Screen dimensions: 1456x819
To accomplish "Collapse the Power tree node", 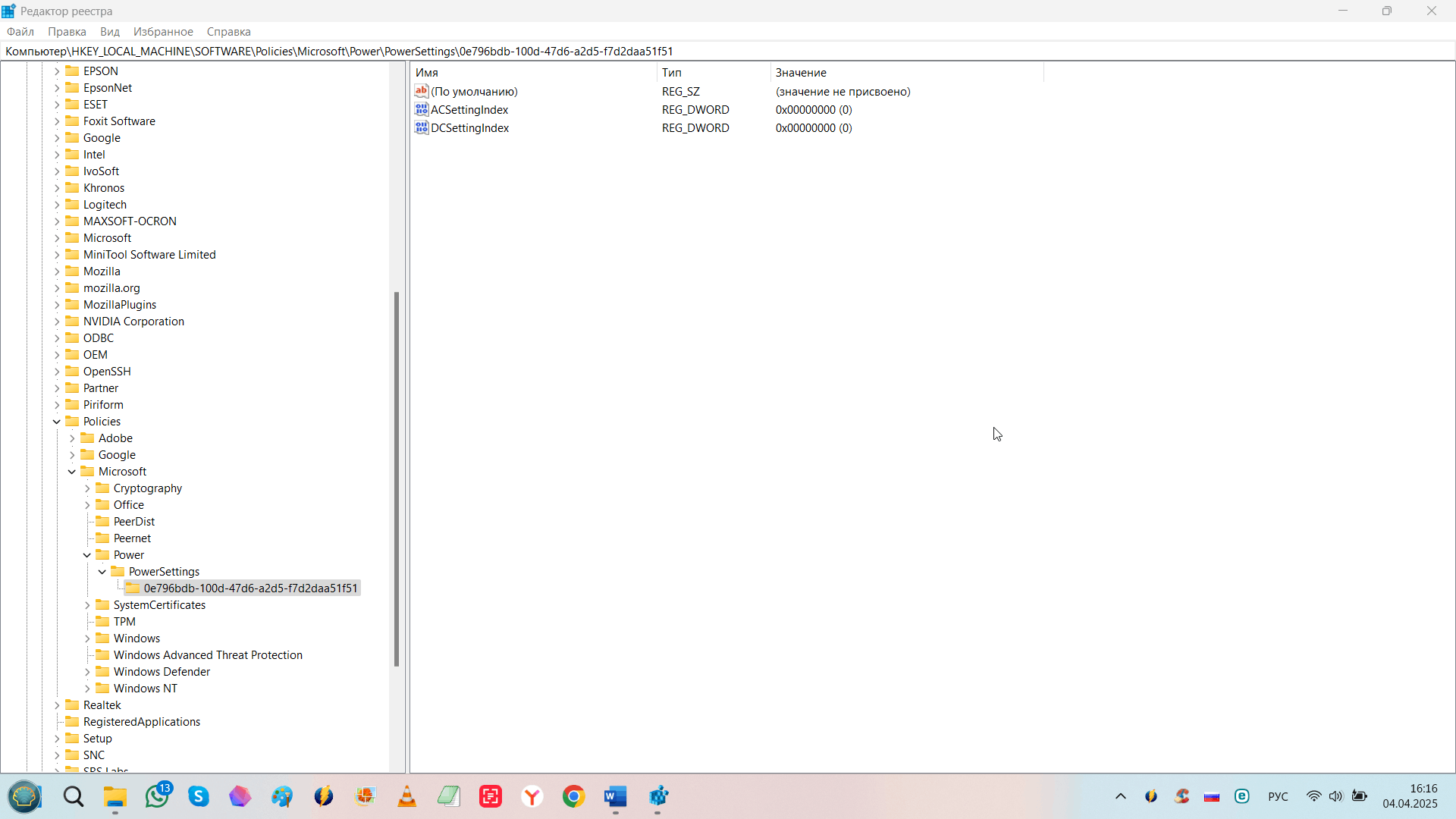I will pyautogui.click(x=87, y=555).
